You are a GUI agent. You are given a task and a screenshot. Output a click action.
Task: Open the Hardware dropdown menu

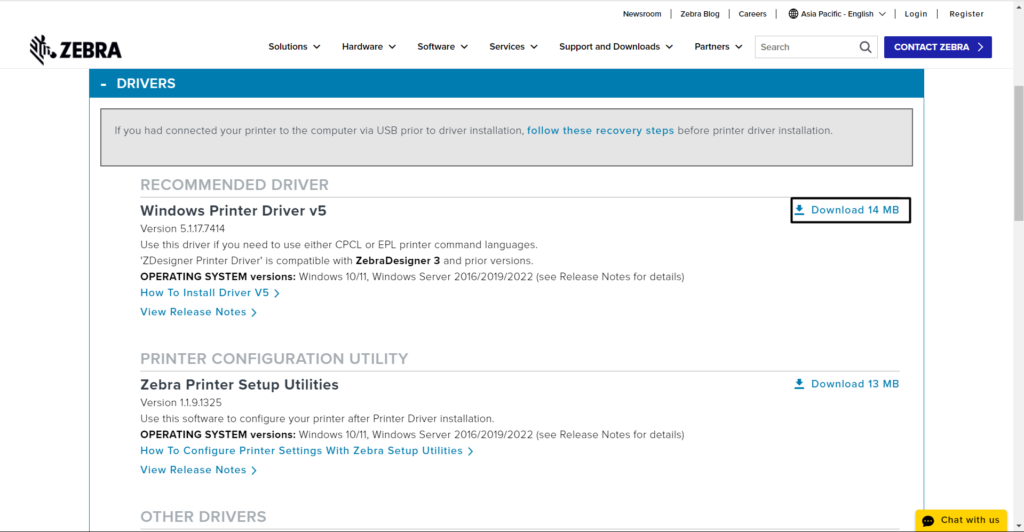[x=368, y=47]
